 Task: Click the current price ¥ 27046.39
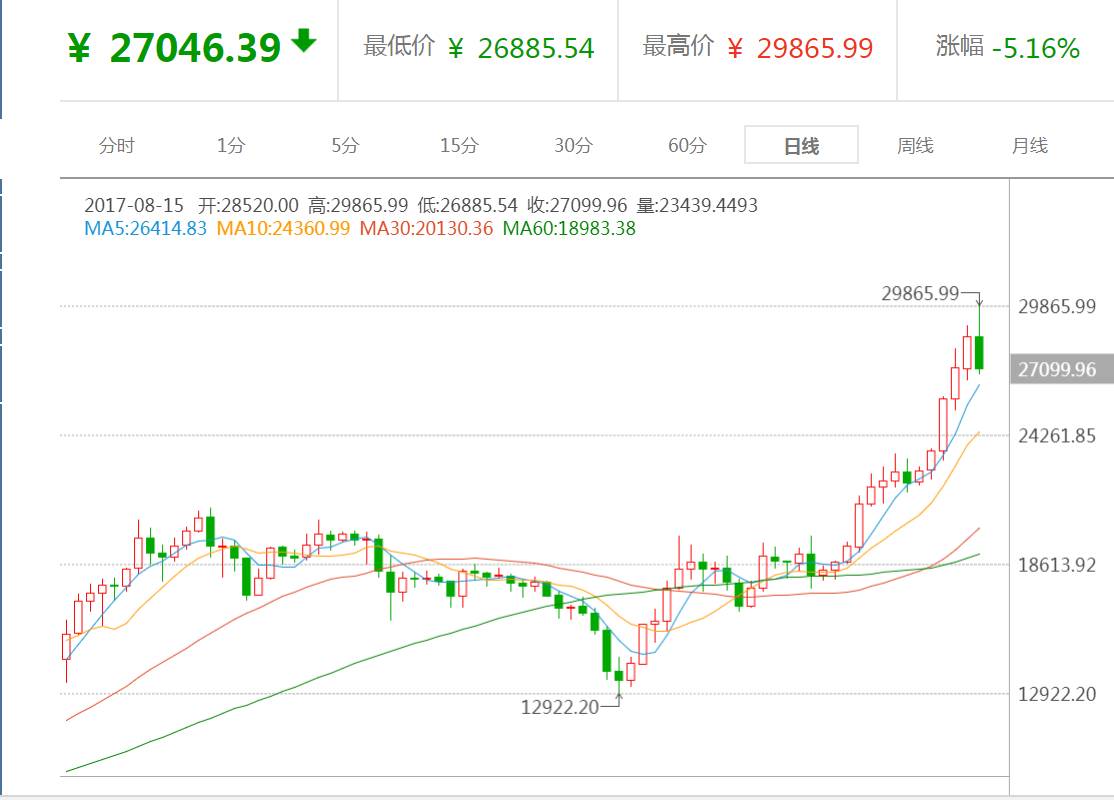[175, 48]
